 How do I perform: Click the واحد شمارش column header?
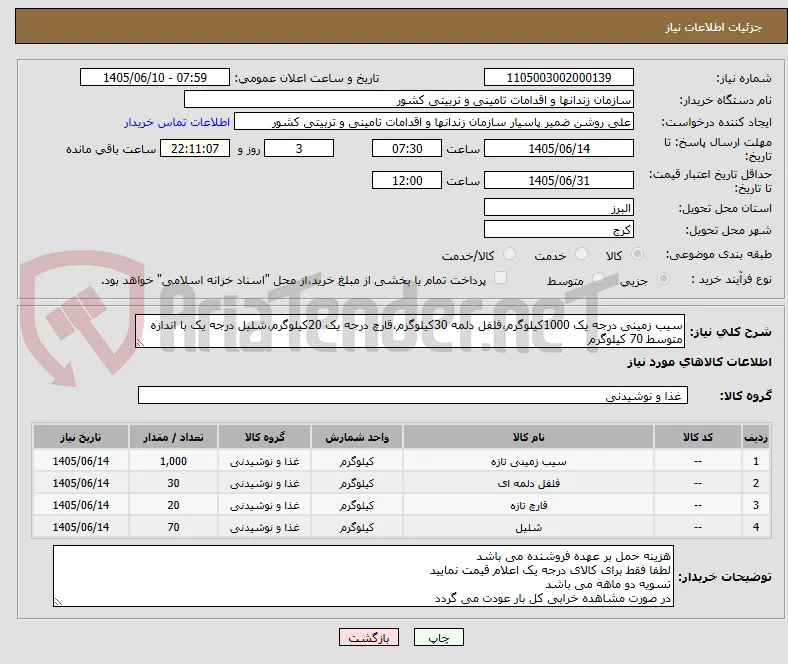pos(357,437)
